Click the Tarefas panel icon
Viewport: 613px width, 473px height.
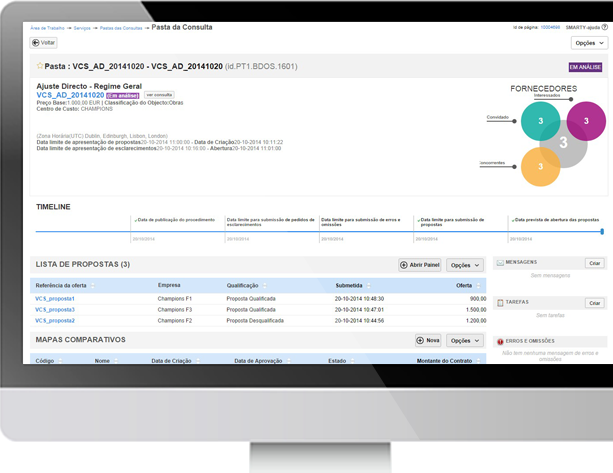[500, 302]
